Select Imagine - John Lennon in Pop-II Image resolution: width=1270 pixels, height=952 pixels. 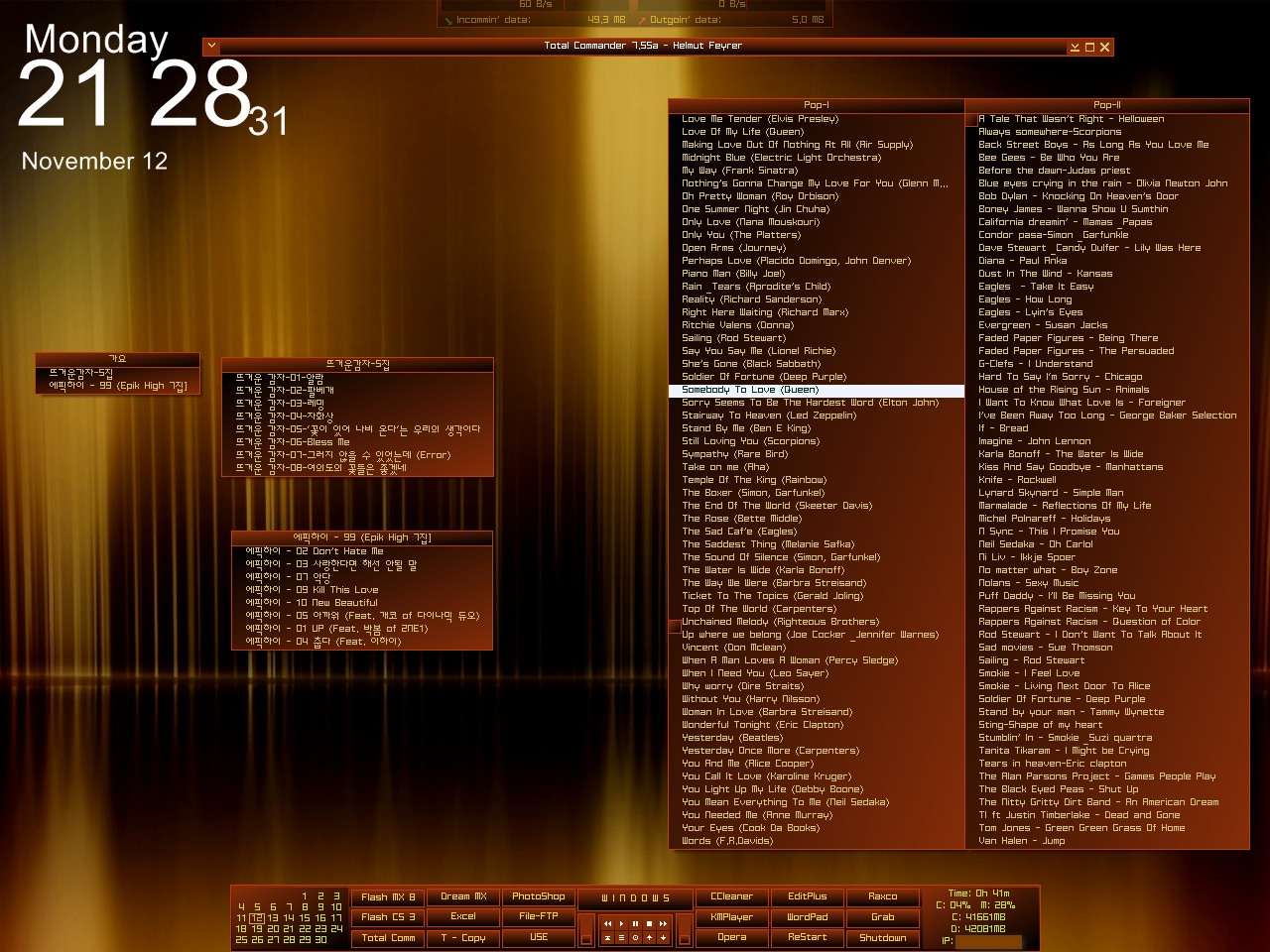click(x=1107, y=441)
